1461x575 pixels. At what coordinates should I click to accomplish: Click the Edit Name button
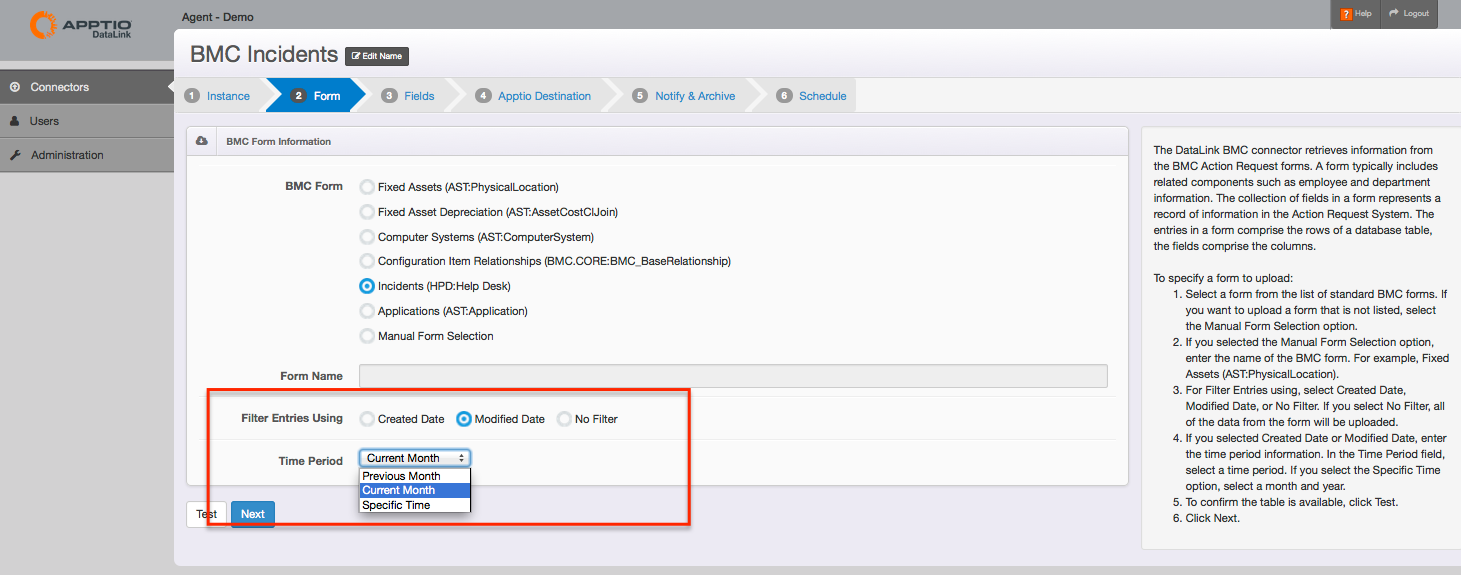377,56
